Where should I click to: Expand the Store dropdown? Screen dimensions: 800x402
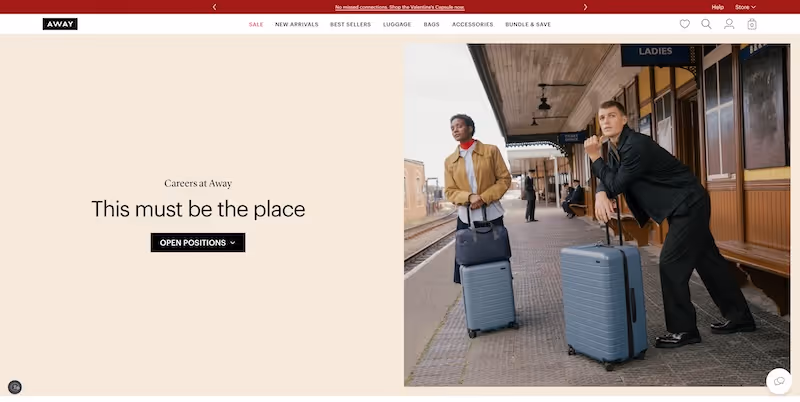point(745,7)
